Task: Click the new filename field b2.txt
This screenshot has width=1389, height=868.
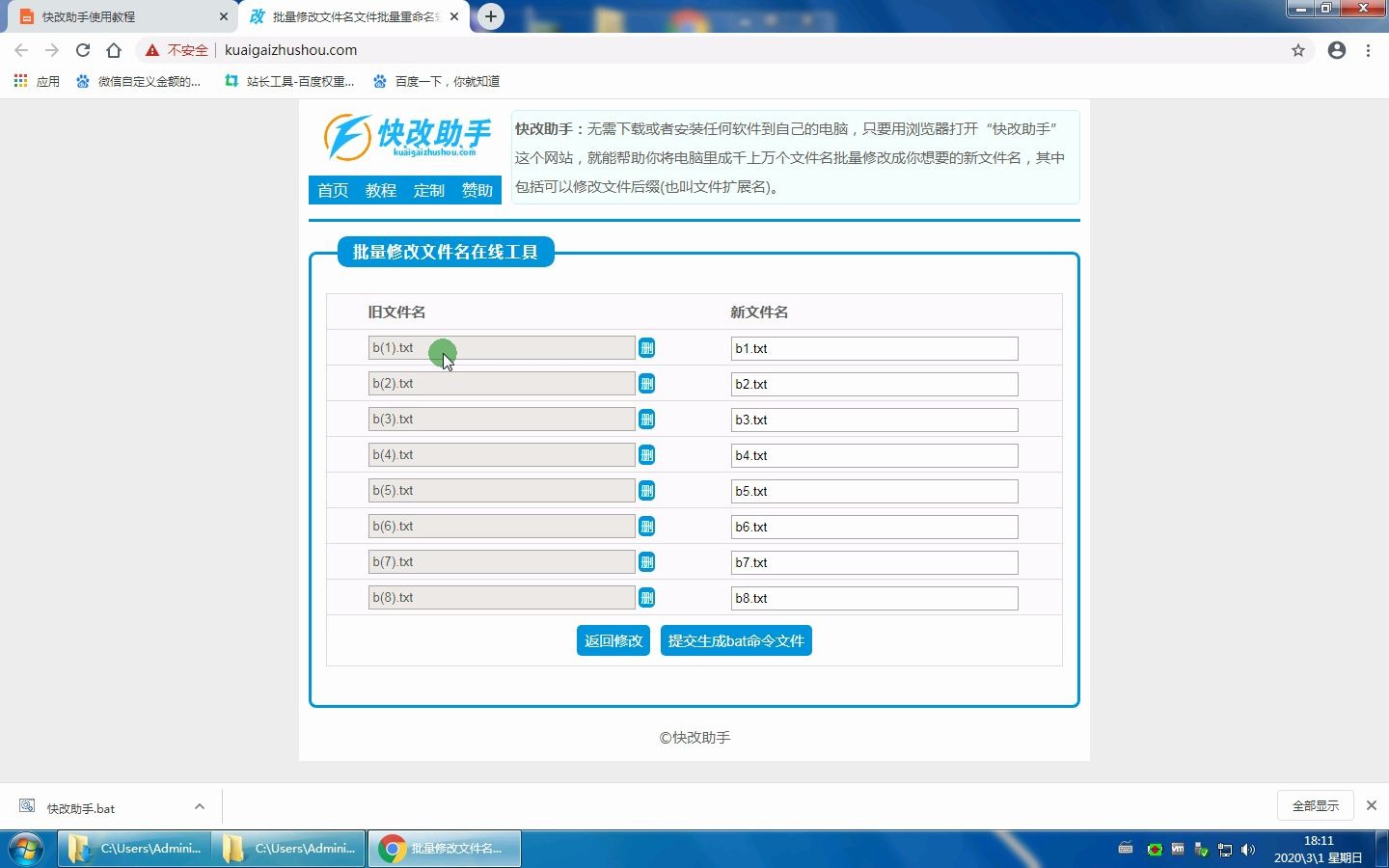Action: click(874, 384)
